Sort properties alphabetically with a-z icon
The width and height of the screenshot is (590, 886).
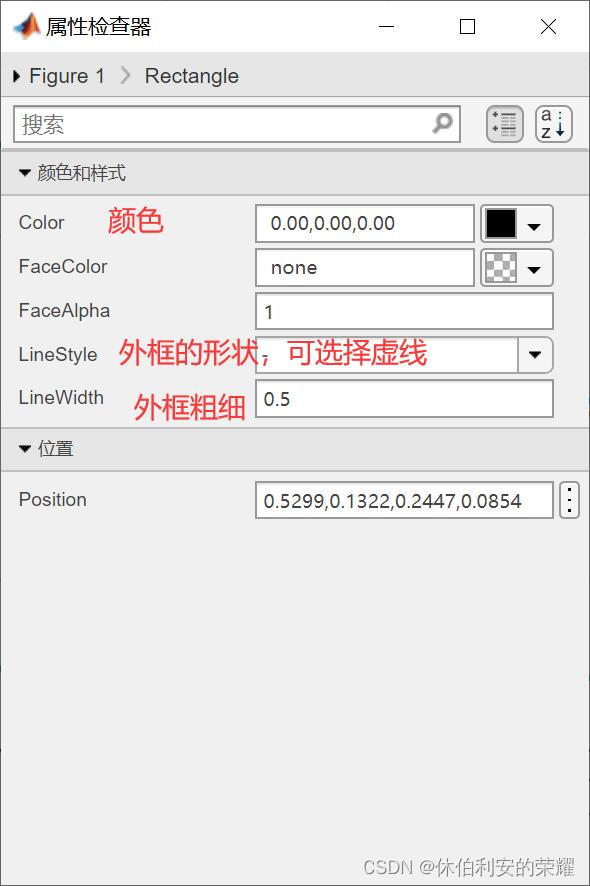tap(553, 124)
